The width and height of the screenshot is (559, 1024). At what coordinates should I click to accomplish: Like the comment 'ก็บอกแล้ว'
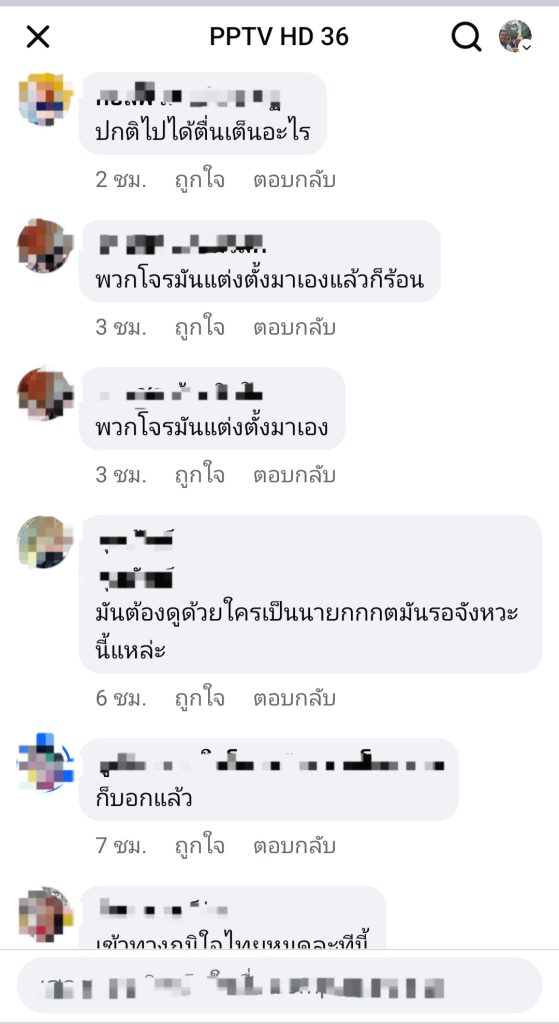pos(199,846)
